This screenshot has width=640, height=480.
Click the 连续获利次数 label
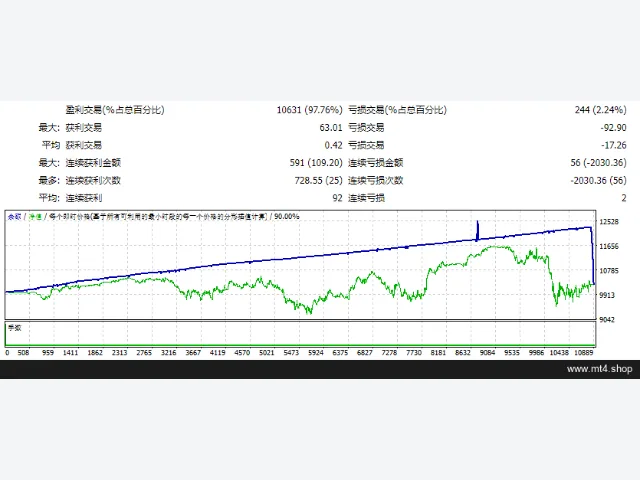click(93, 180)
